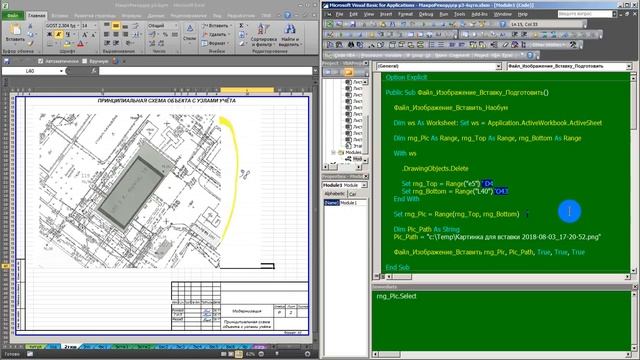Click View Code icon in Project pane
640x360 pixels.
click(327, 72)
